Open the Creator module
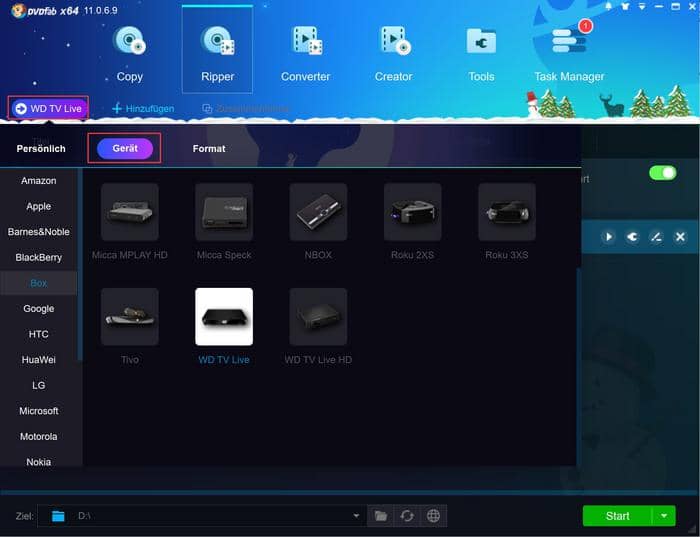 (x=393, y=54)
